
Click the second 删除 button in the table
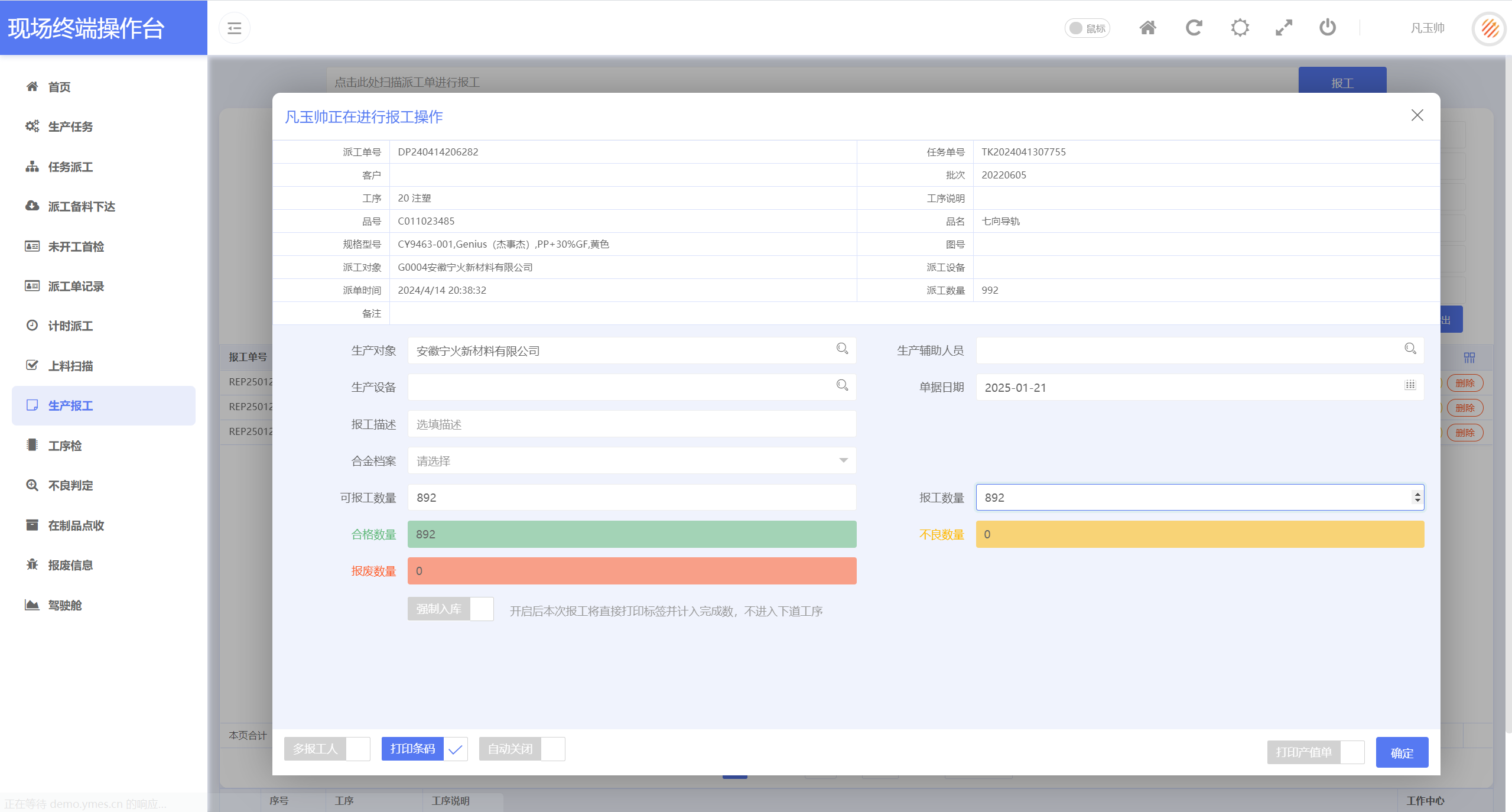[x=1465, y=408]
